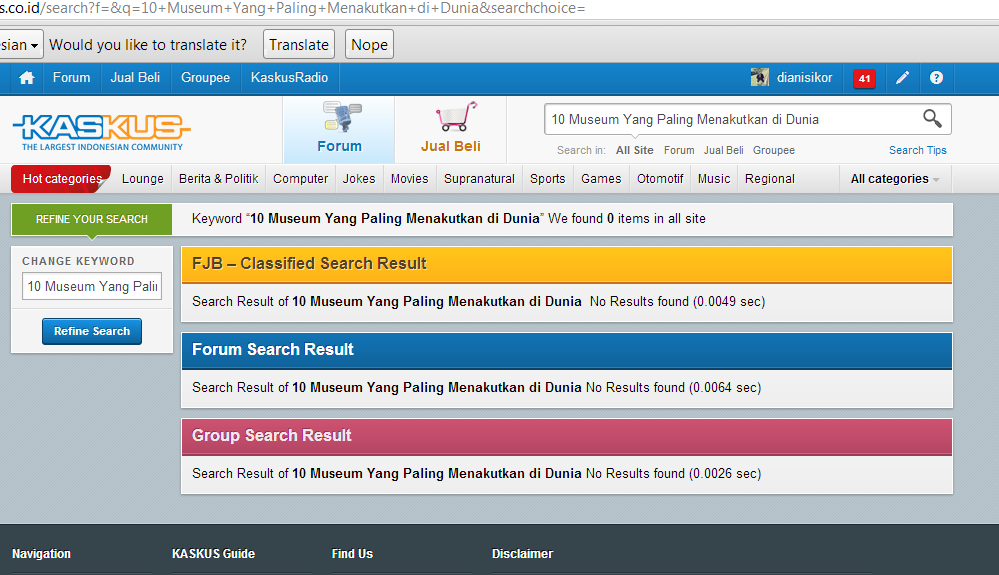
Task: Open Groupee in top navigation bar
Action: pos(205,78)
